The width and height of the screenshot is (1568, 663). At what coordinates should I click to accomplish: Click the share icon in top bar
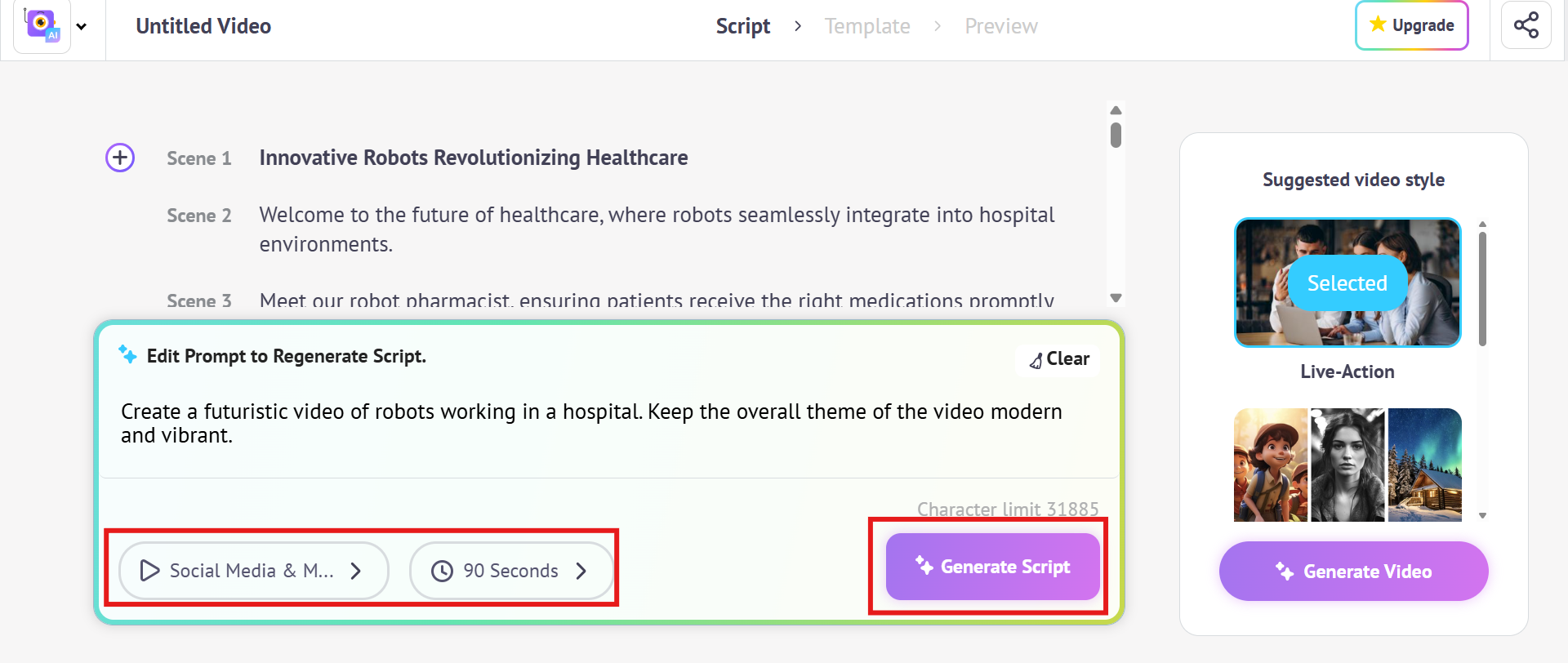[x=1526, y=25]
